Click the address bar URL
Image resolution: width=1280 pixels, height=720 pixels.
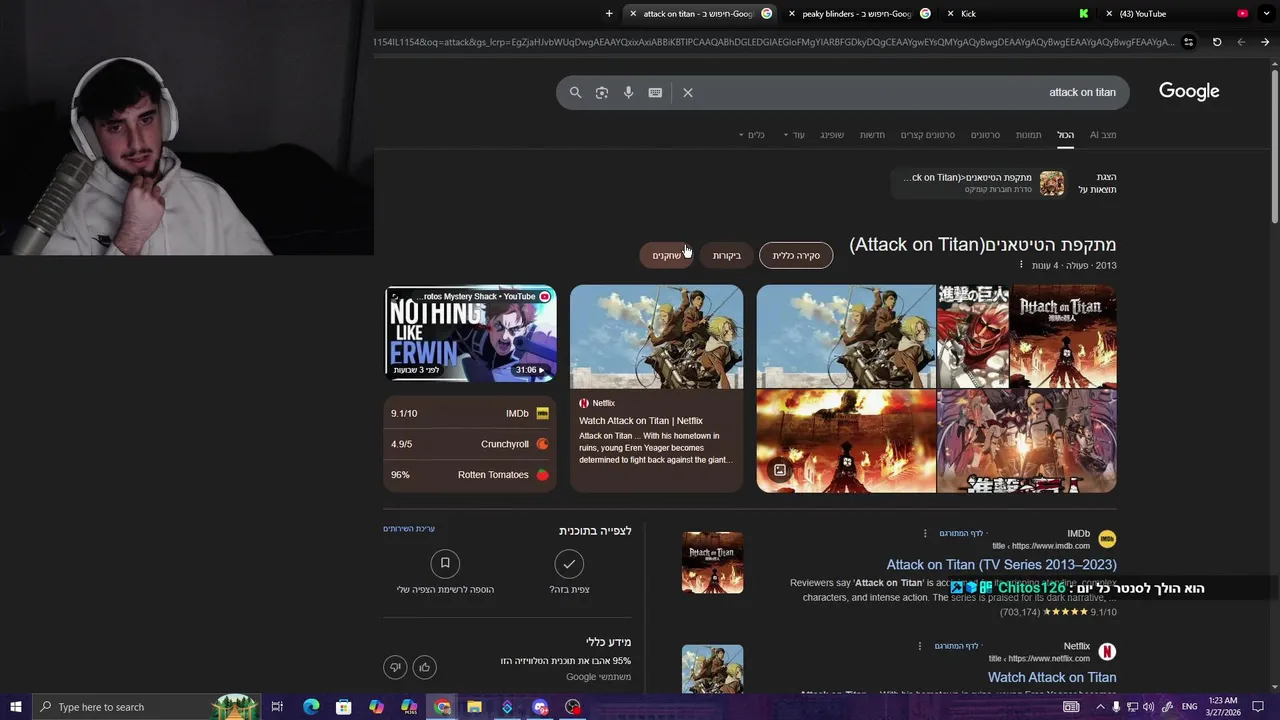coord(775,42)
